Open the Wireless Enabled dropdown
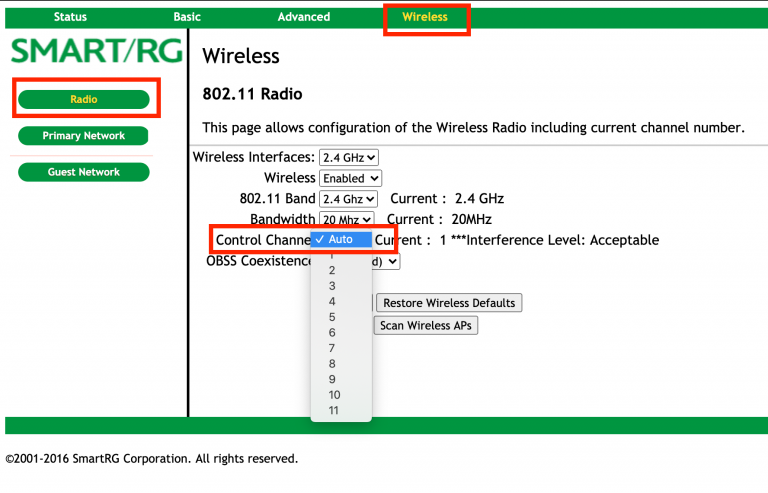 (x=348, y=178)
